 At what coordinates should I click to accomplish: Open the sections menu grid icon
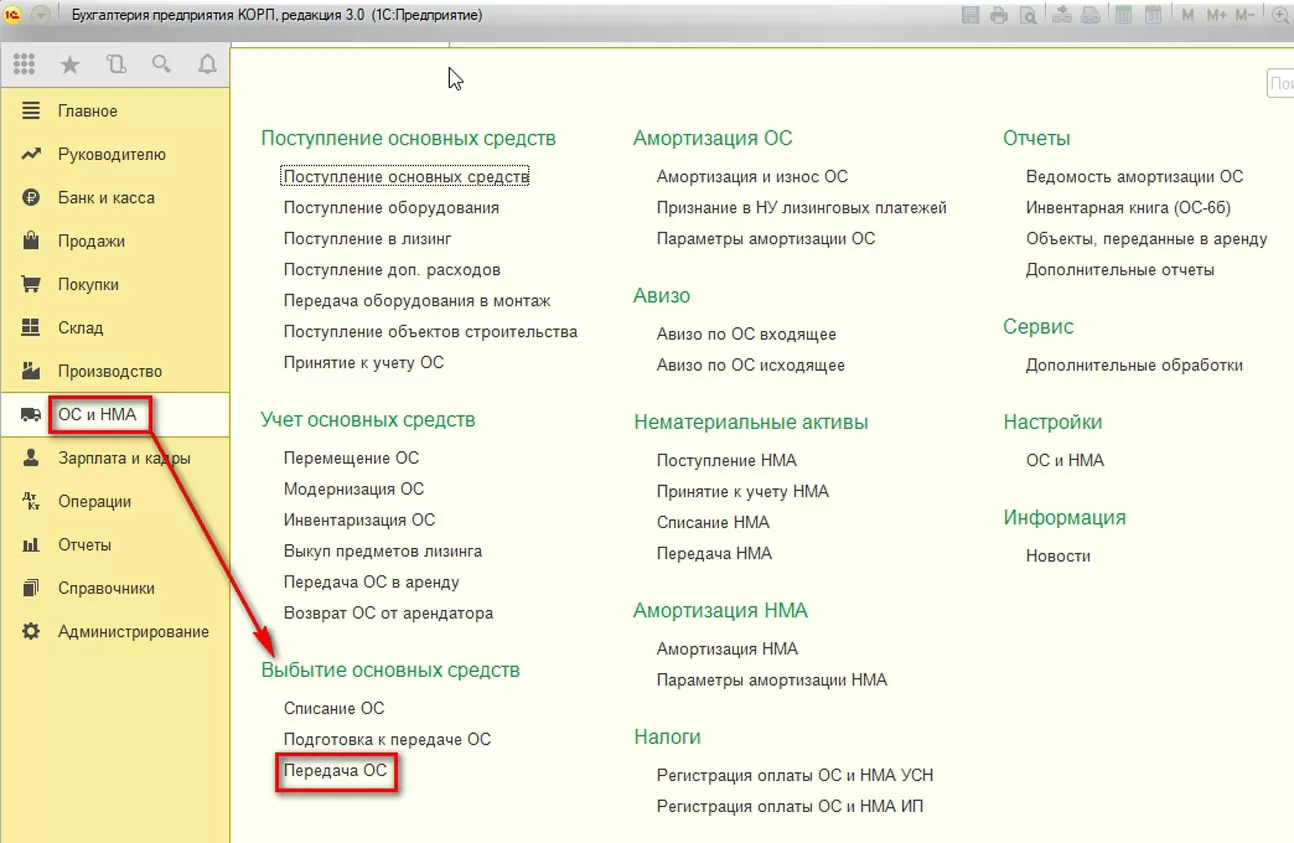coord(24,65)
